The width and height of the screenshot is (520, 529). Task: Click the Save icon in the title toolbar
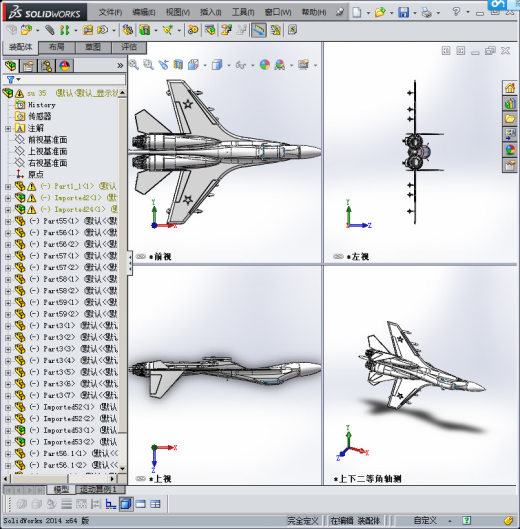[x=403, y=12]
